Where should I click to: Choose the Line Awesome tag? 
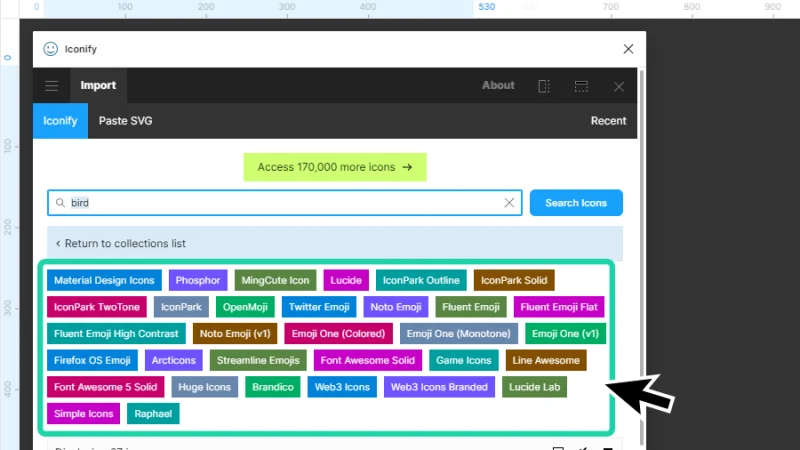point(546,360)
